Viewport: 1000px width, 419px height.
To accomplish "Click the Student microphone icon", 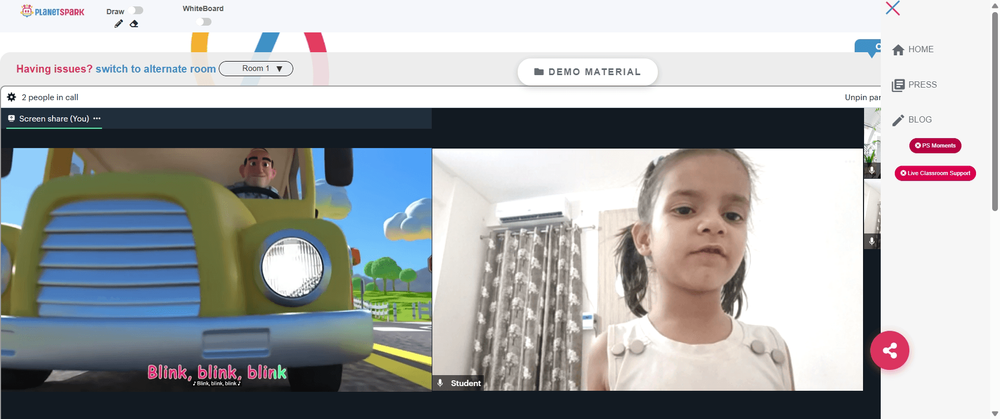I will (x=439, y=383).
